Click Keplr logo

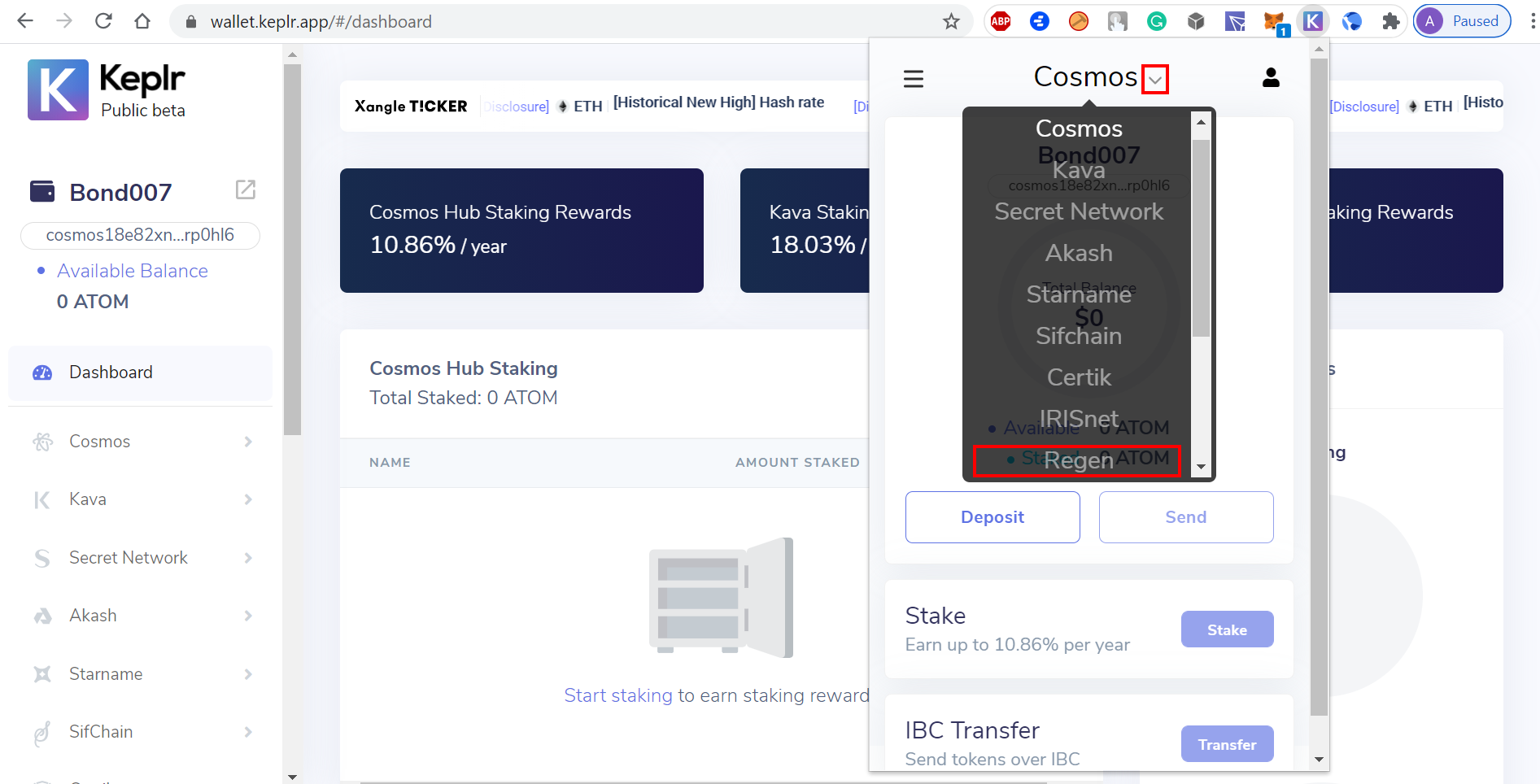[x=107, y=89]
